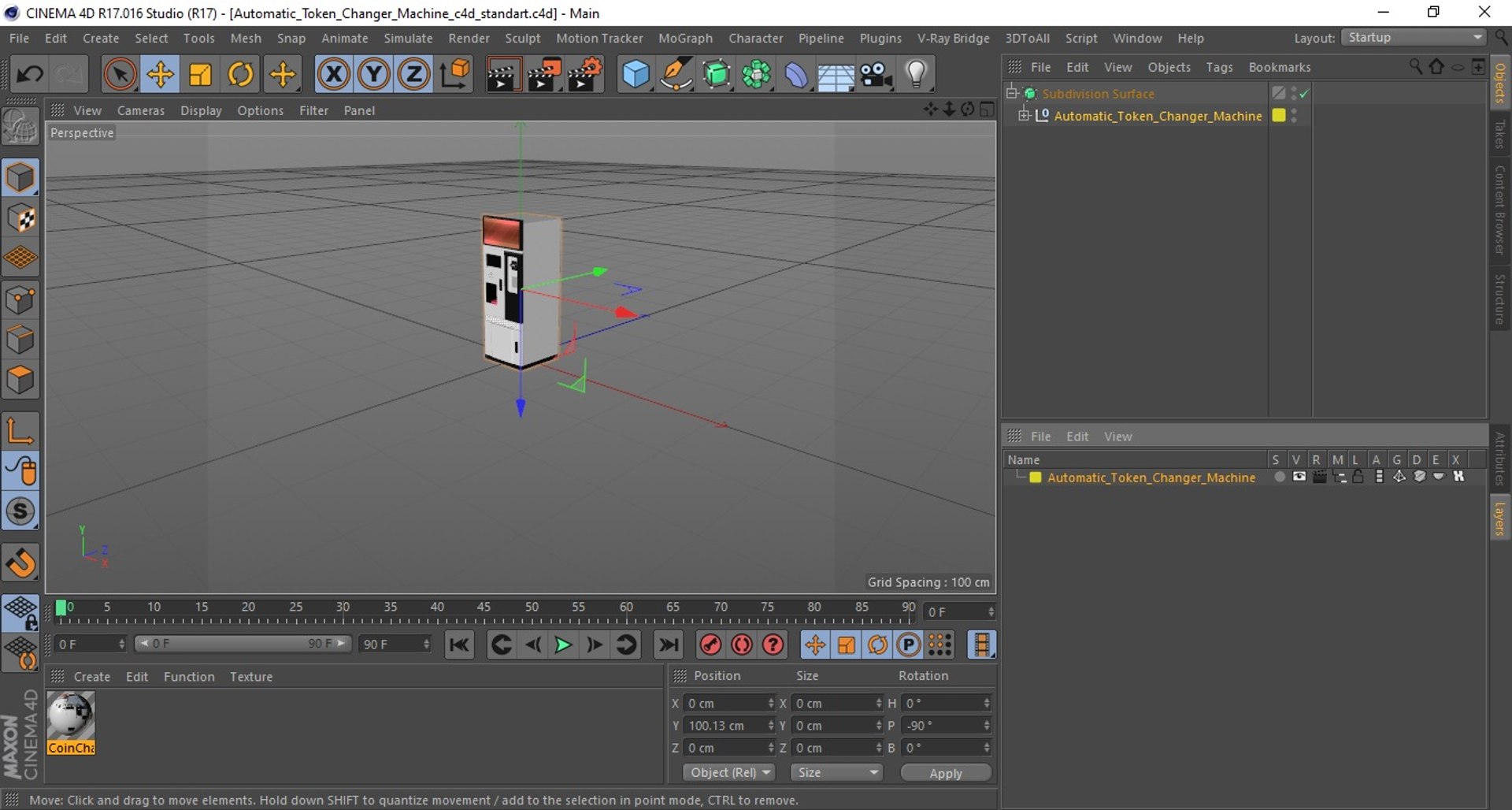
Task: Switch to Polygons mode
Action: point(20,380)
